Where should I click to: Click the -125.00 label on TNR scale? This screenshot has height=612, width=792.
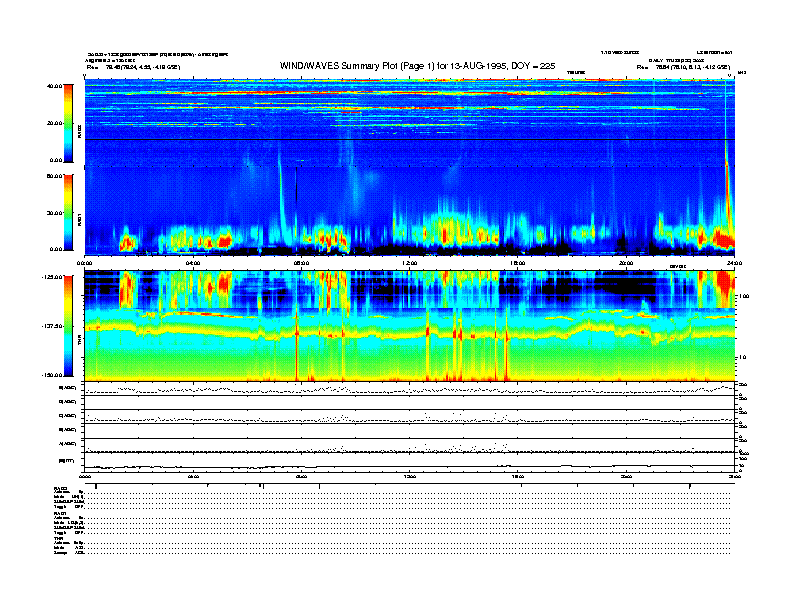[52, 277]
